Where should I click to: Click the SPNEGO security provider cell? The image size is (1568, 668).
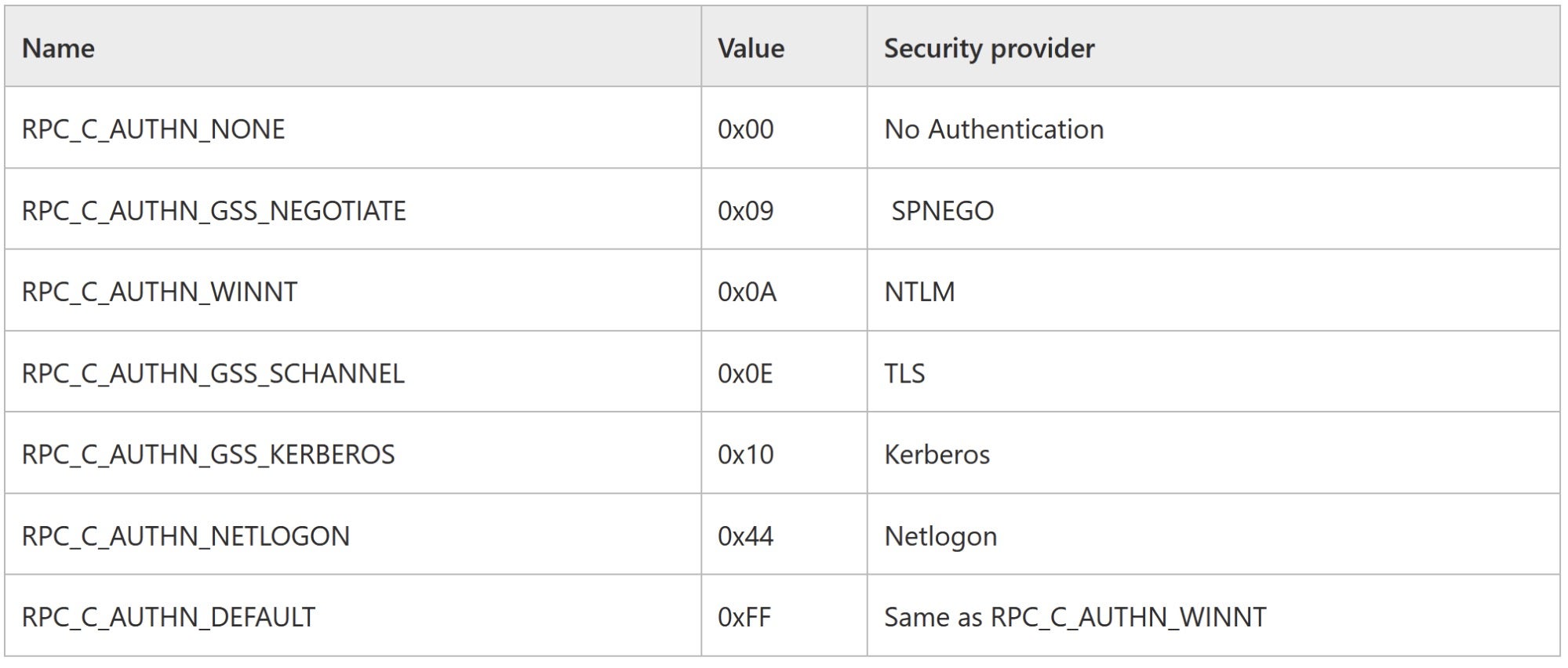(x=943, y=211)
